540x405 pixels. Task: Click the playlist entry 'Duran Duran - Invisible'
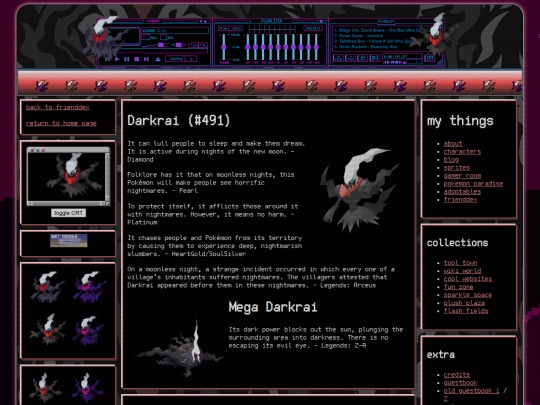pyautogui.click(x=358, y=35)
